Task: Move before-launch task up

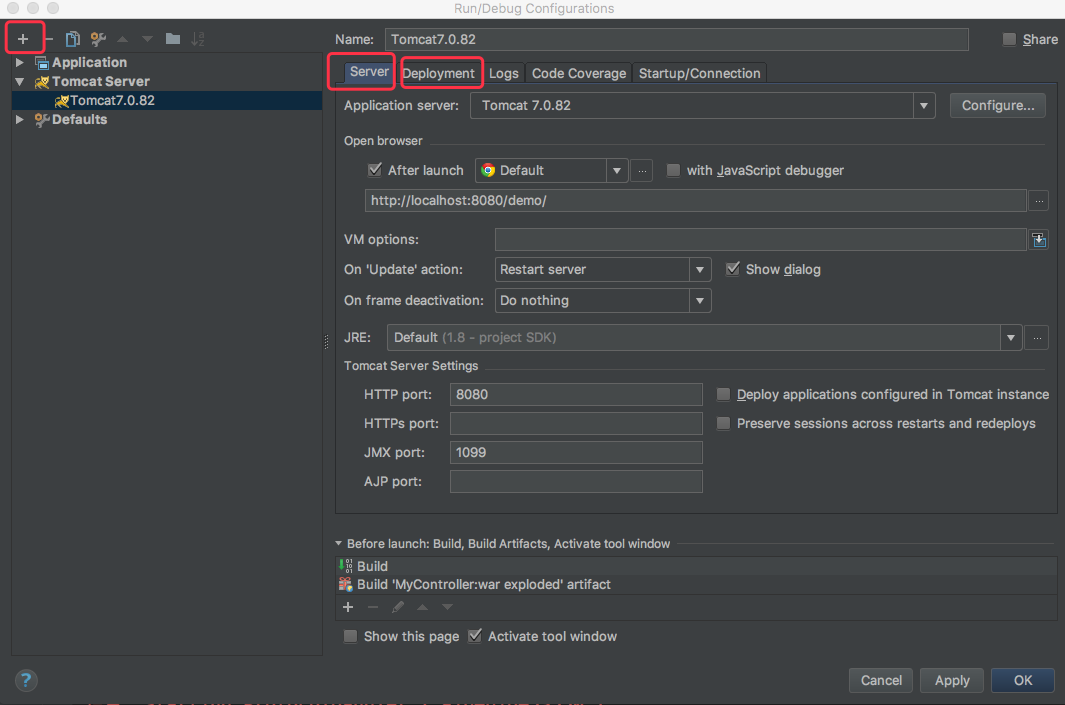Action: [422, 607]
